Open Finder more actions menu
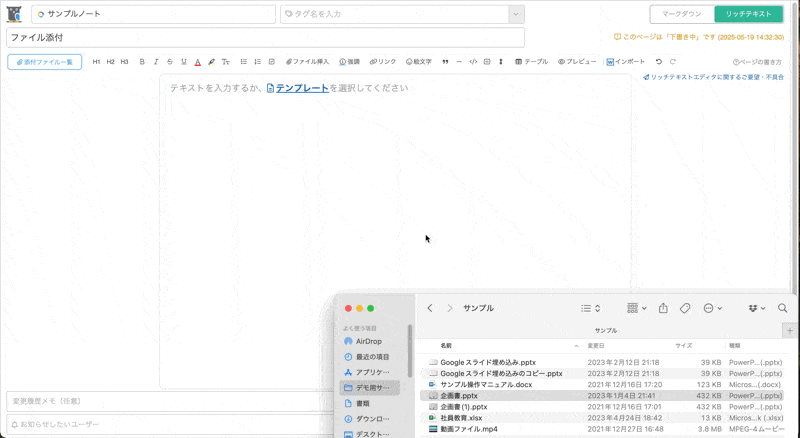This screenshot has height=438, width=800. coord(712,308)
